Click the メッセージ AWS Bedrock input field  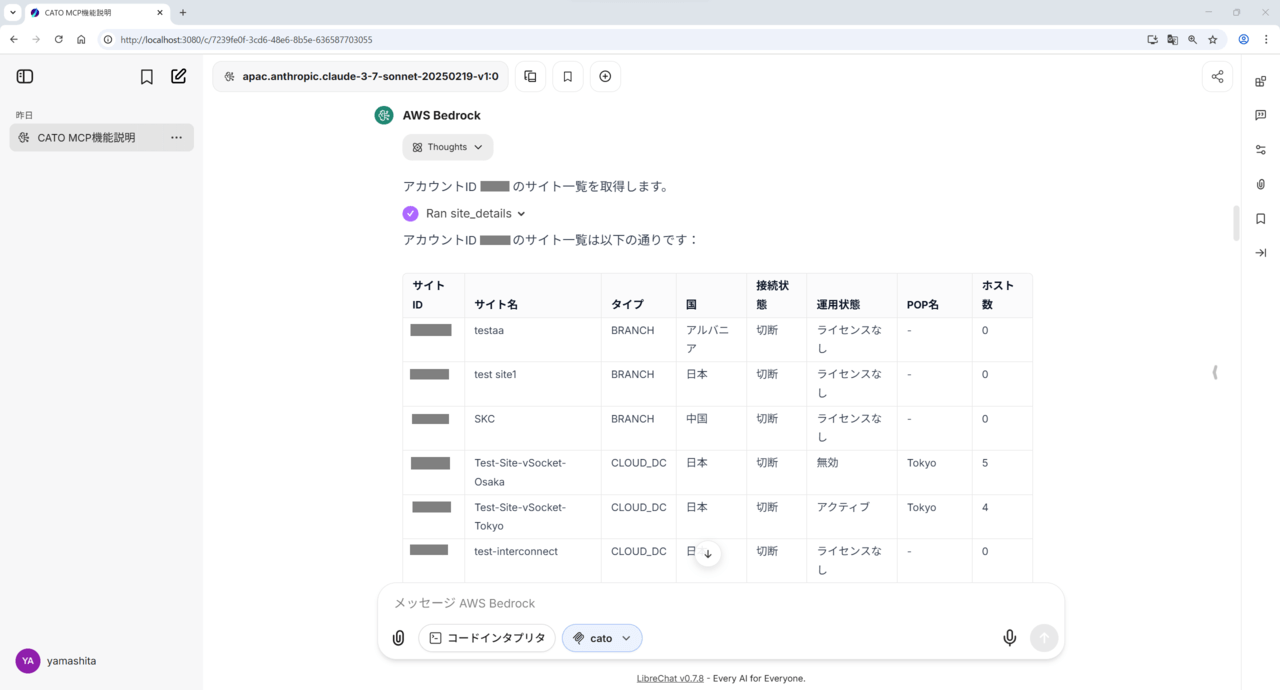click(720, 603)
